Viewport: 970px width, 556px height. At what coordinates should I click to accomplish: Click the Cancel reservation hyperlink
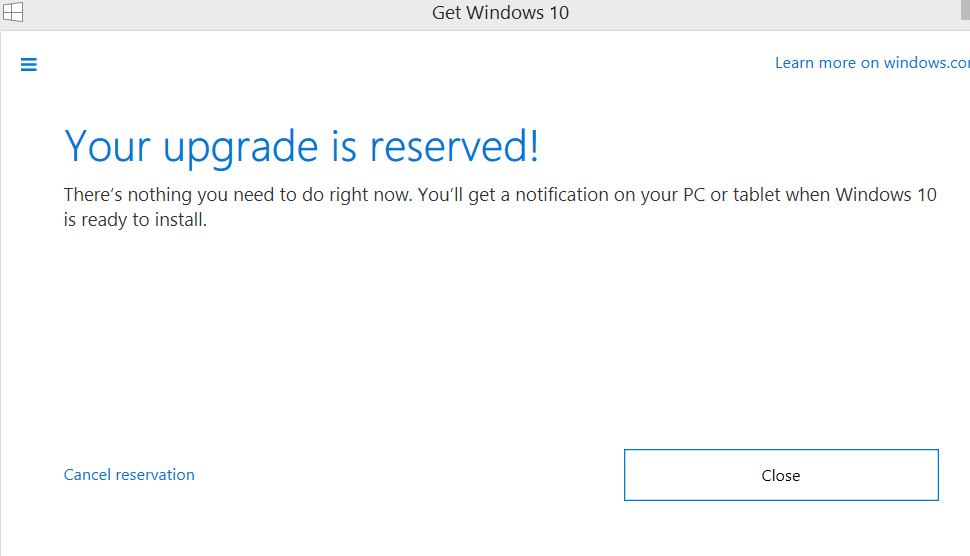point(129,475)
